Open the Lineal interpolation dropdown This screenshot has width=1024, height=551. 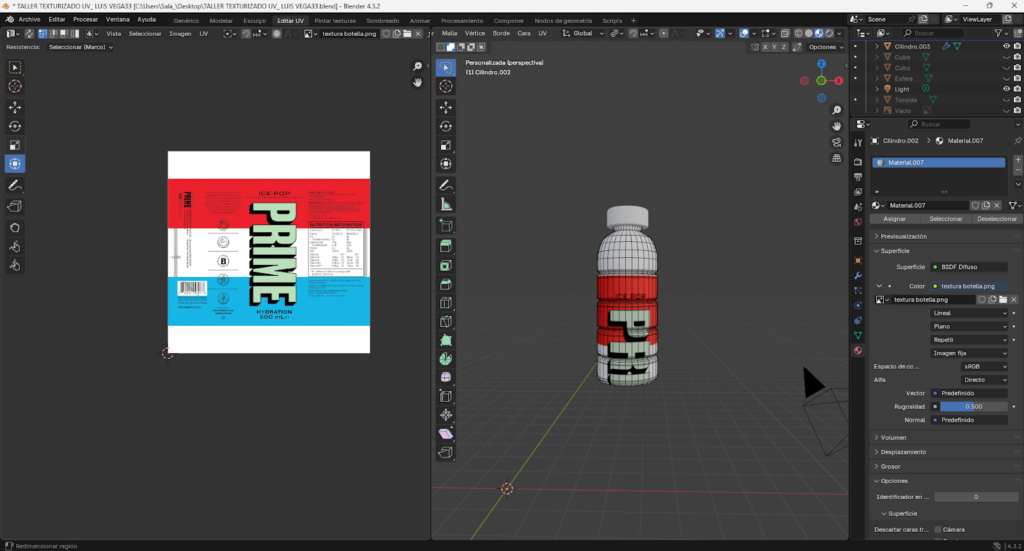pos(970,313)
